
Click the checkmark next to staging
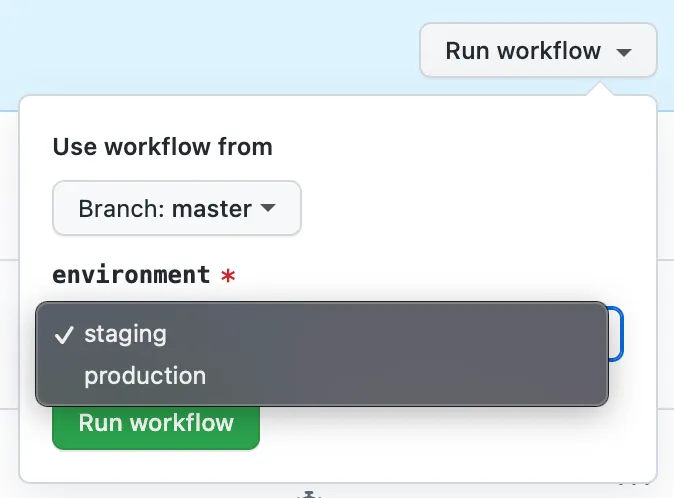(x=64, y=335)
